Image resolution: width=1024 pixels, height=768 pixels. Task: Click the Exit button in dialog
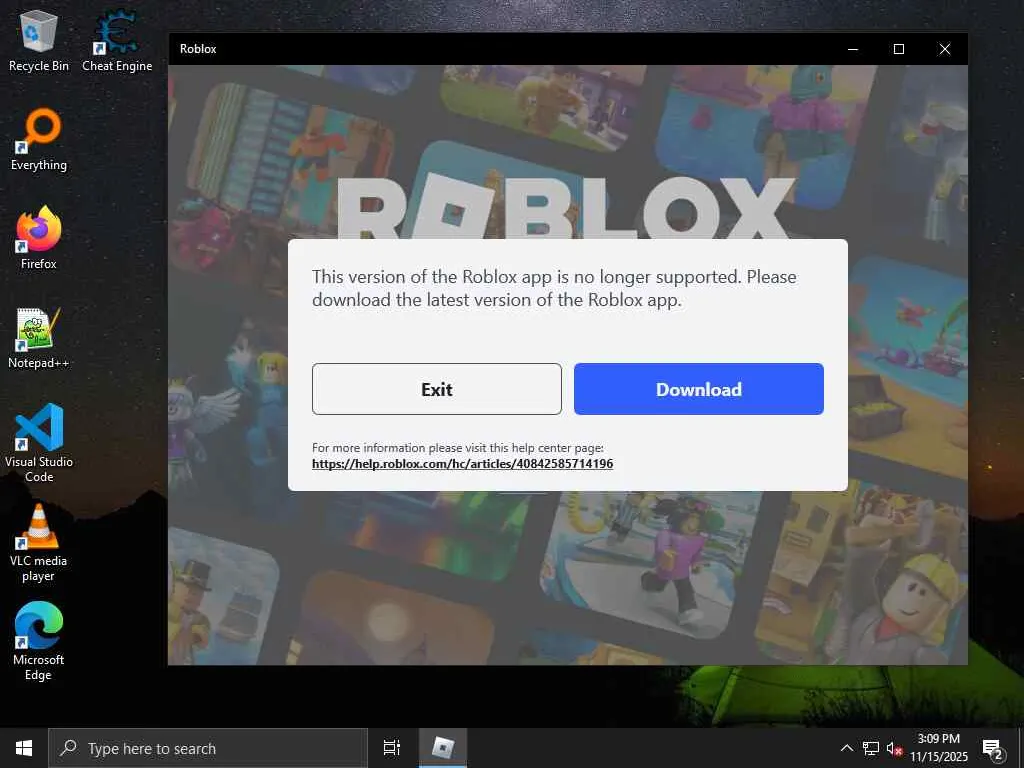pyautogui.click(x=436, y=389)
